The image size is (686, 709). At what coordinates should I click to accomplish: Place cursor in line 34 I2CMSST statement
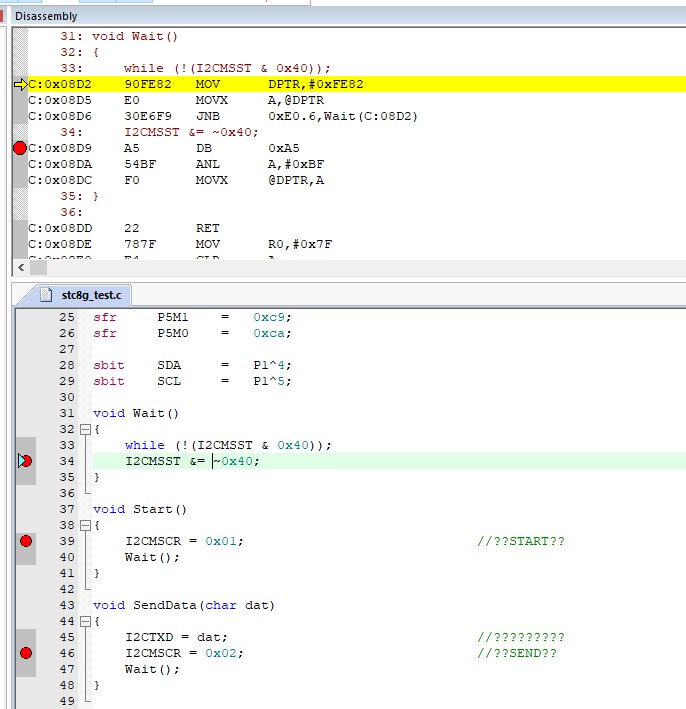coord(192,461)
